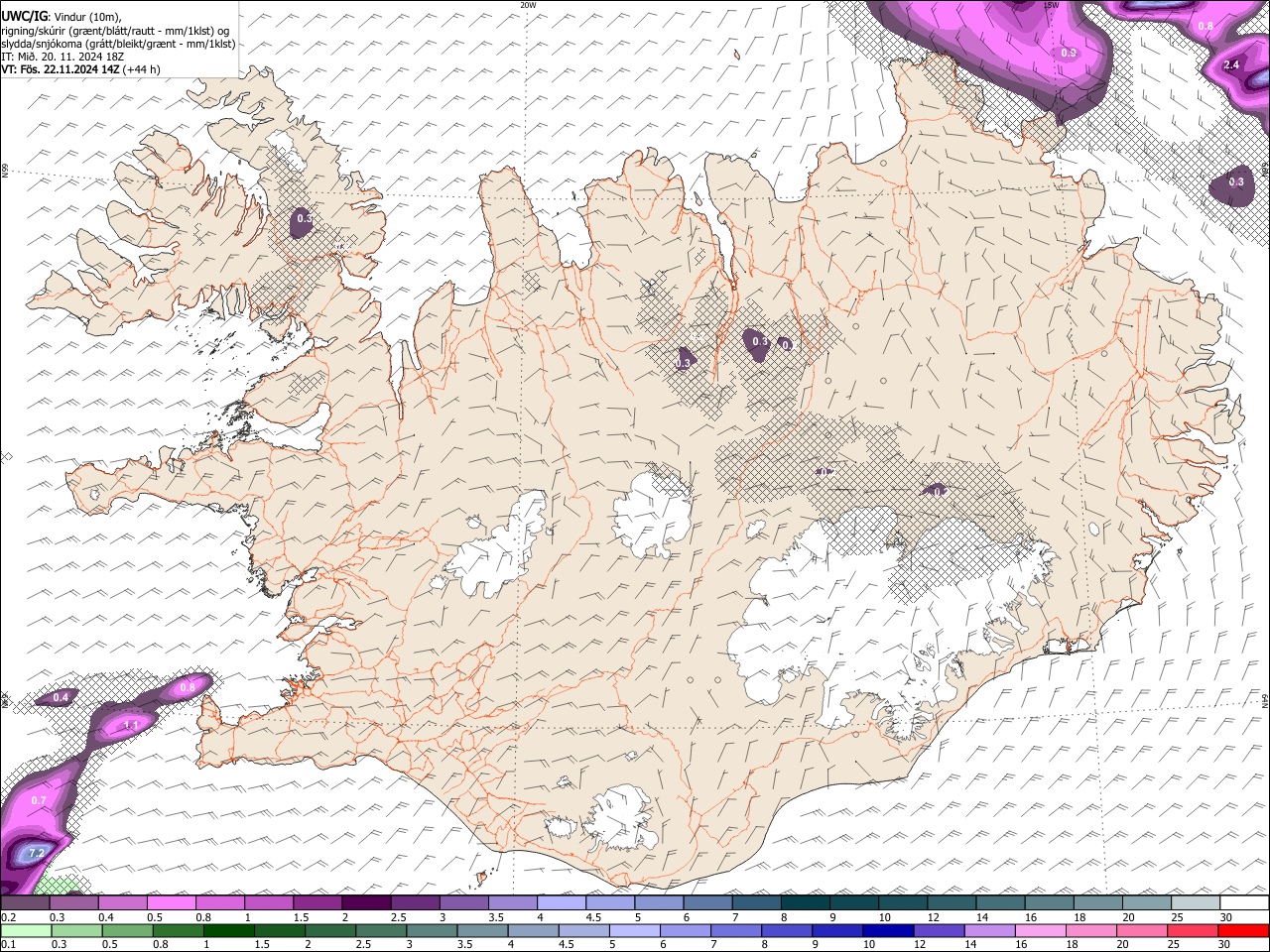The height and width of the screenshot is (952, 1270).
Task: Click the darkest purple 2 swatch in snow scale
Action: [366, 903]
